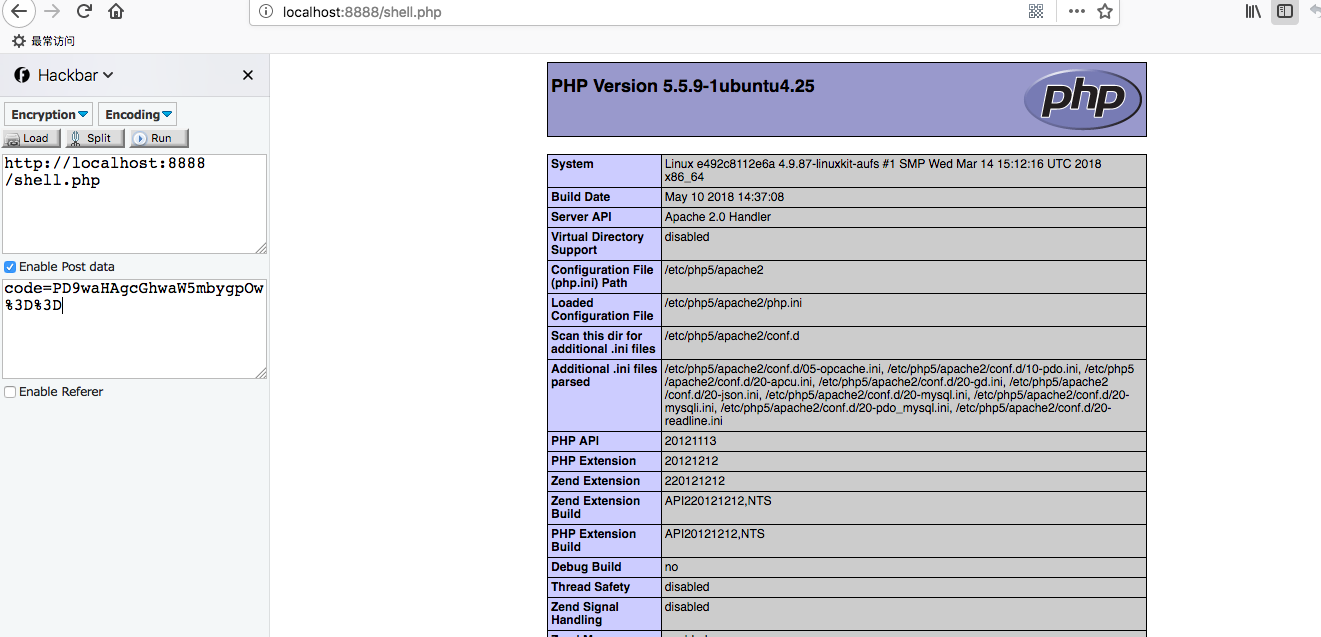Go forward with the forward arrow
Viewport: 1321px width, 637px height.
tap(53, 12)
